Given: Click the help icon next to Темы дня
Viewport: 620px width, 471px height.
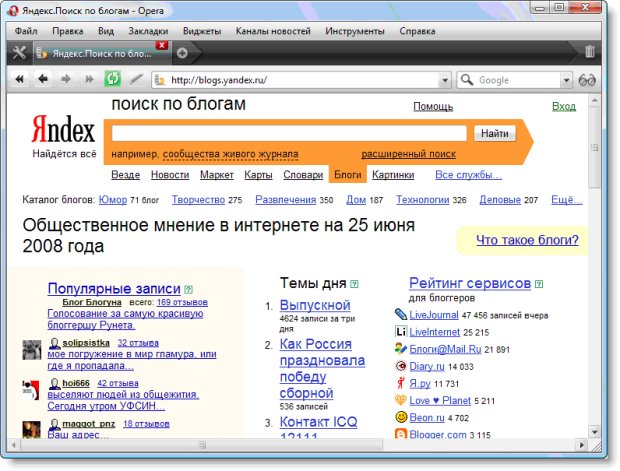Looking at the screenshot, I should [354, 284].
